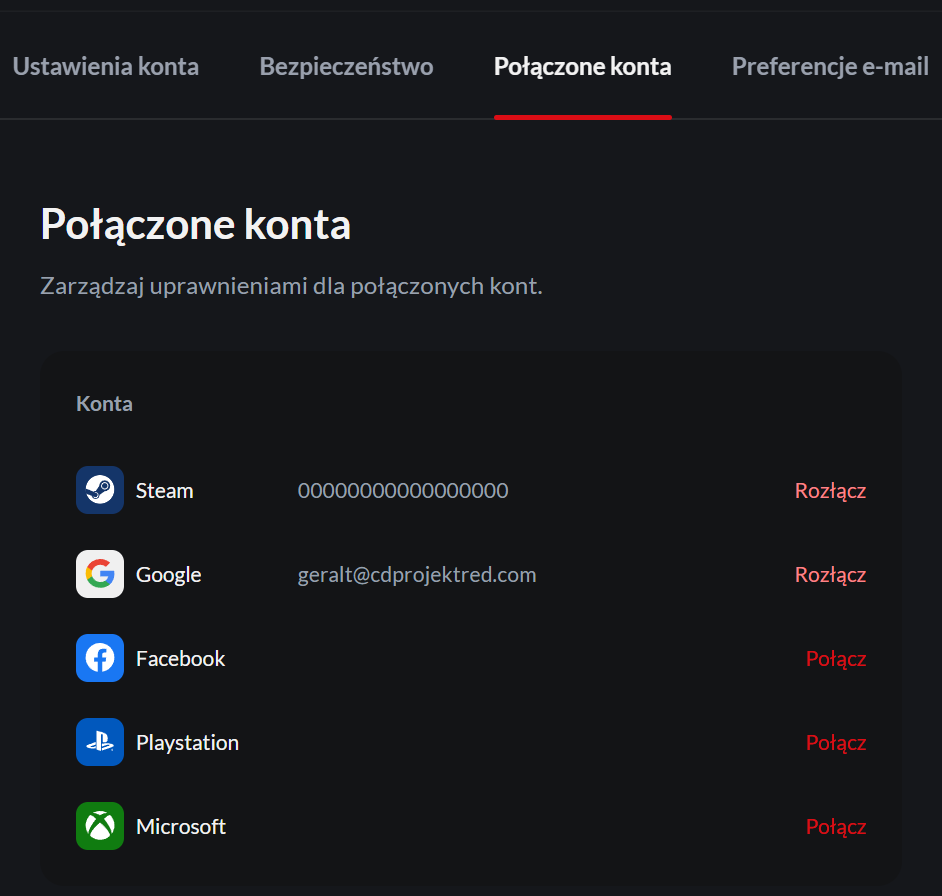Switch to the Bezpieczeństwo tab

click(346, 66)
